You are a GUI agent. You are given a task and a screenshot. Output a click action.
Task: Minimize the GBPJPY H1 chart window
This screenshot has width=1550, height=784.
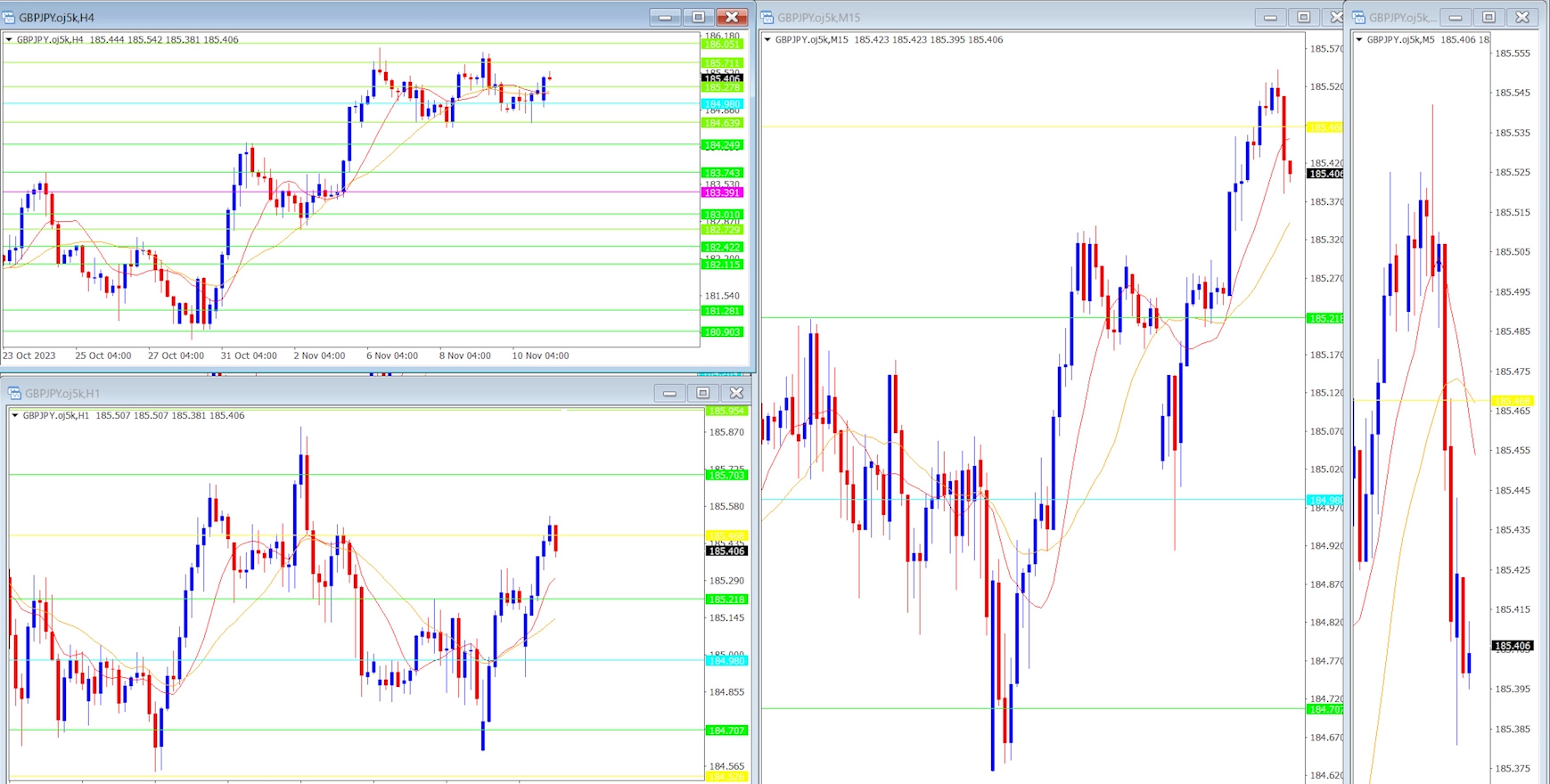tap(668, 393)
